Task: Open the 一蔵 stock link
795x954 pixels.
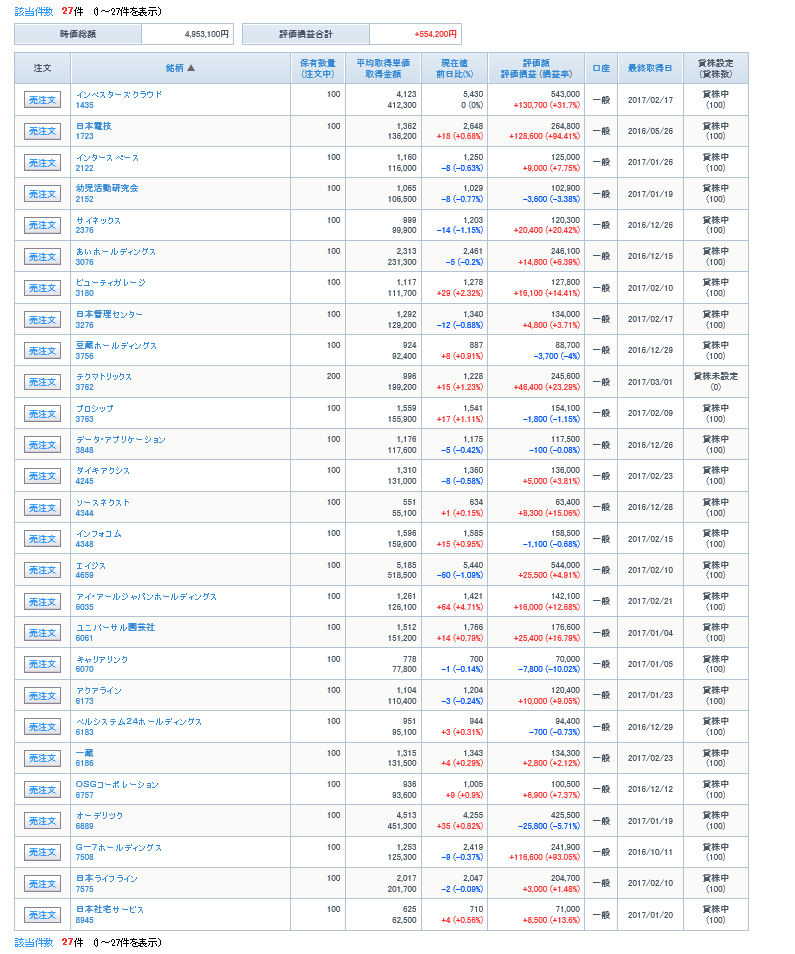Action: [x=85, y=753]
